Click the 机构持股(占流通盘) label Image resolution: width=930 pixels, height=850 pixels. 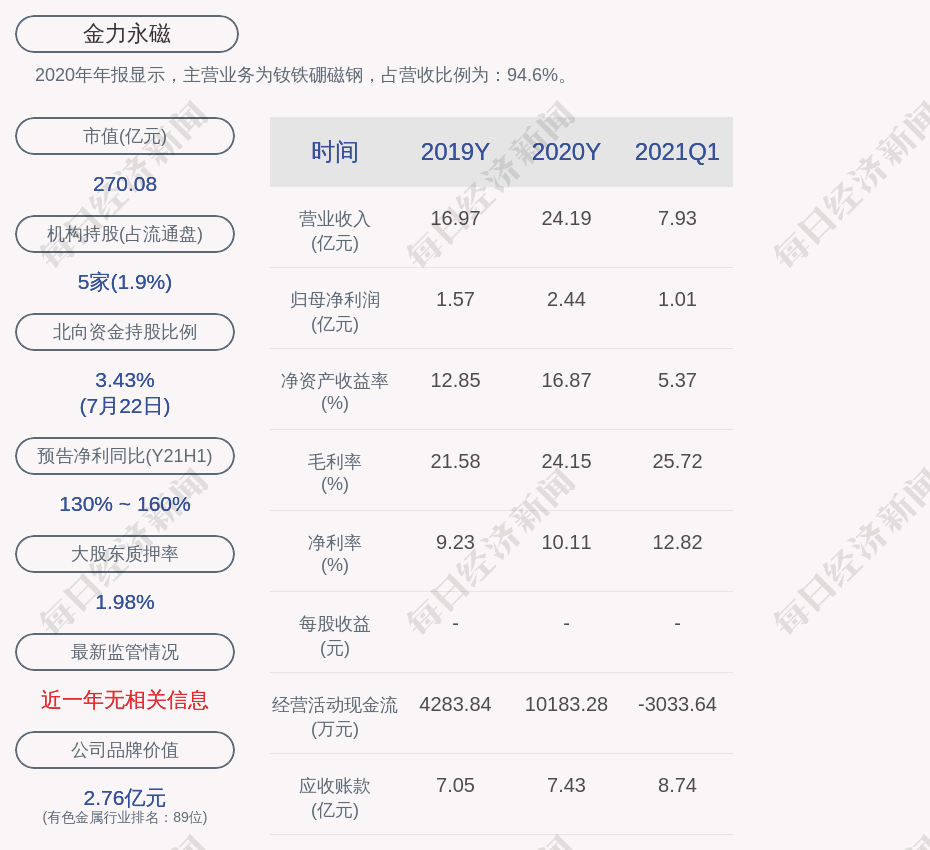pyautogui.click(x=125, y=234)
